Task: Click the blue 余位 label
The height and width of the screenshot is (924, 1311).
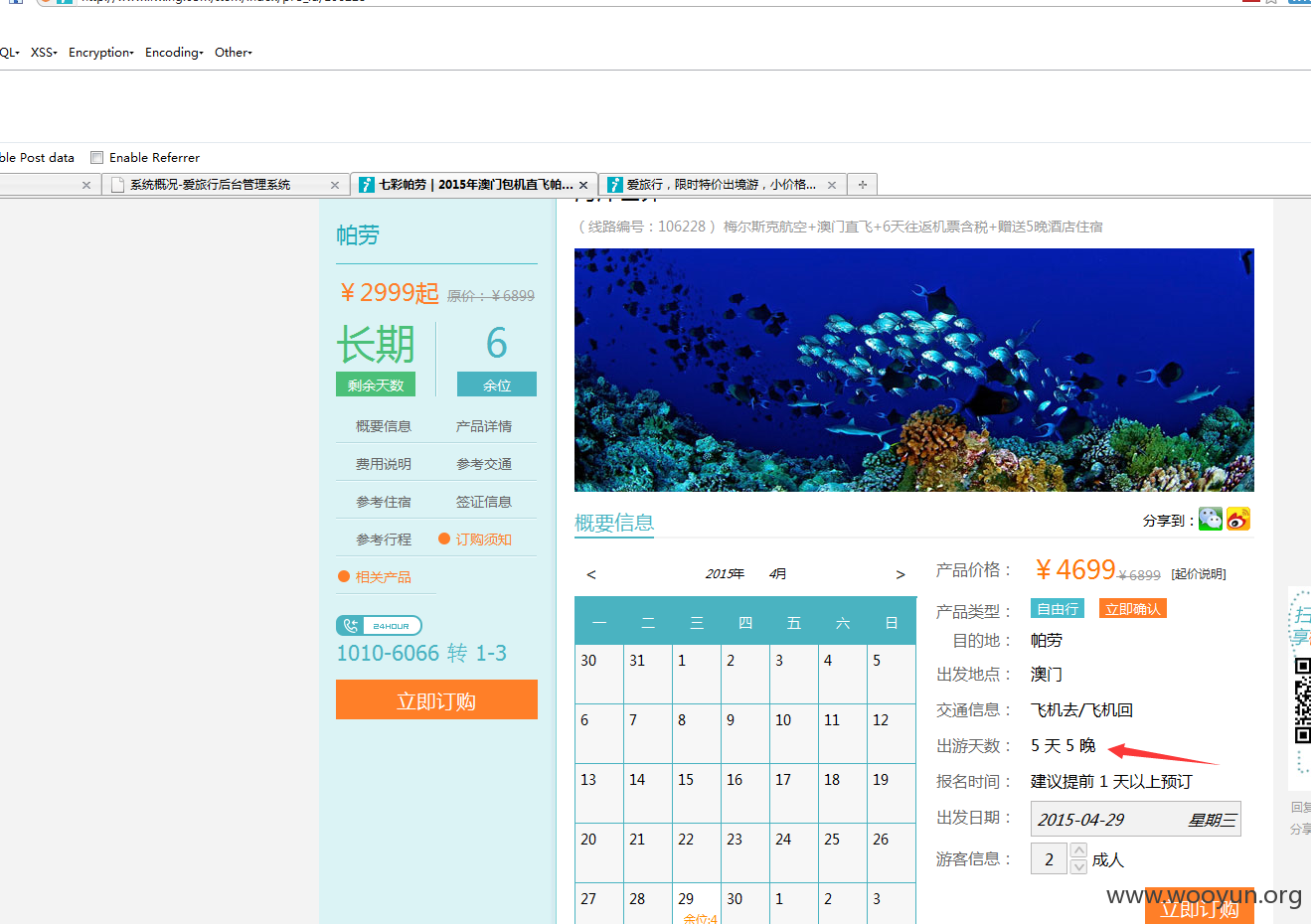Action: point(497,385)
